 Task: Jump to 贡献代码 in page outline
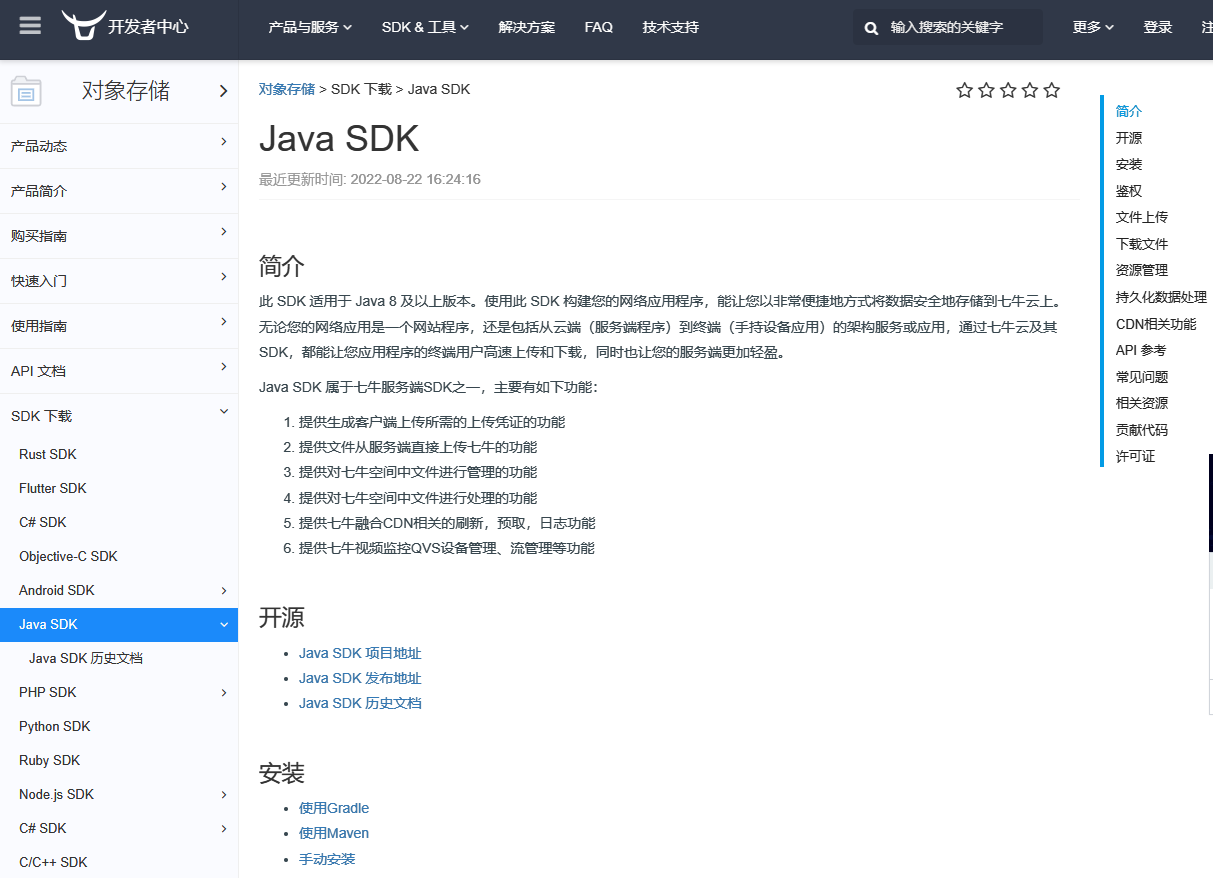pos(1142,430)
